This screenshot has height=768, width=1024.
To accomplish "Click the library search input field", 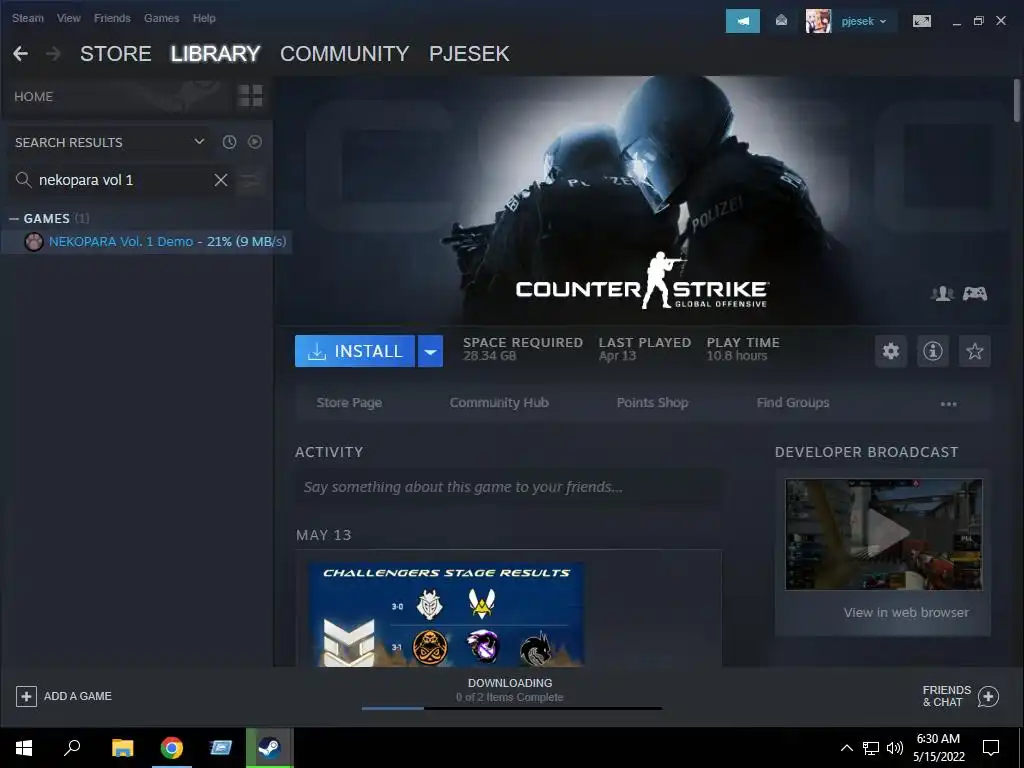I will click(123, 180).
